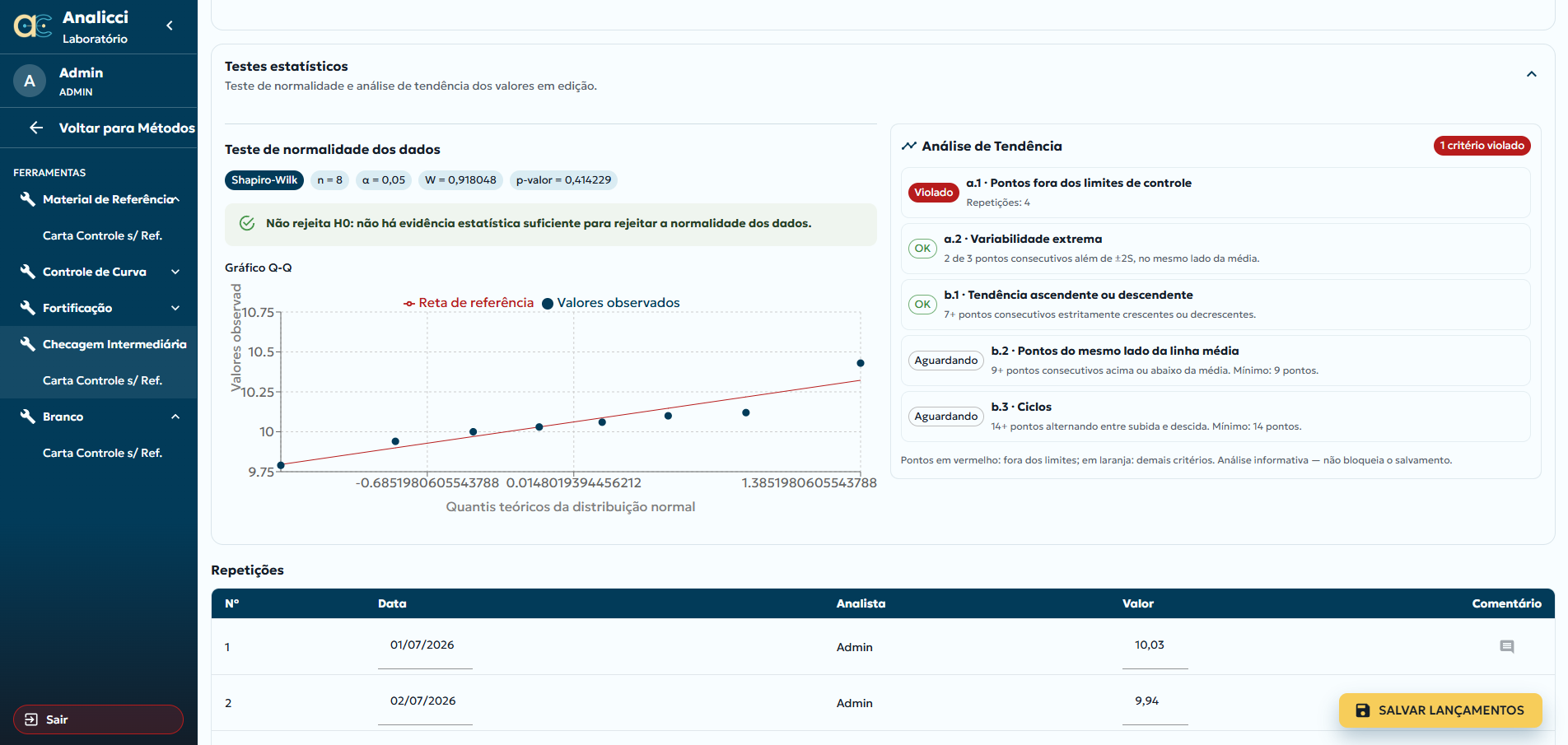Click the wrench icon next to Fortificação
The image size is (1568, 745).
(x=28, y=308)
